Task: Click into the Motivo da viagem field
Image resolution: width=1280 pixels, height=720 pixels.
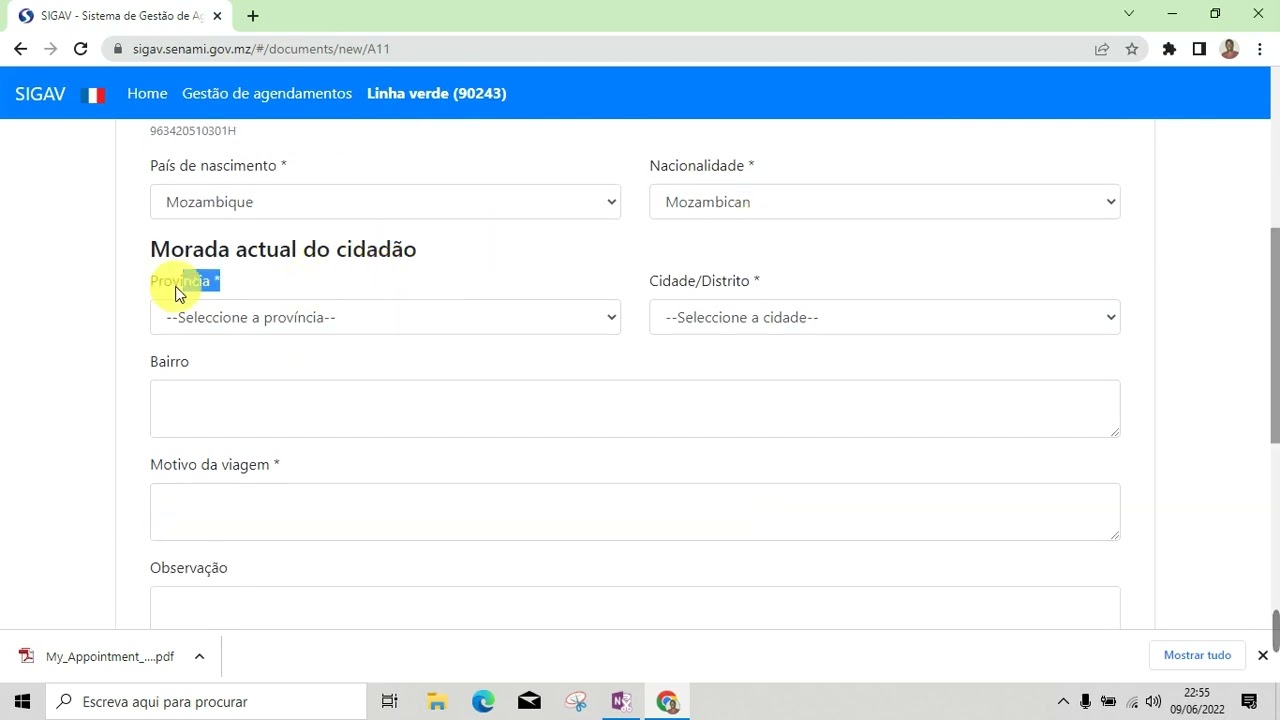Action: tap(635, 511)
